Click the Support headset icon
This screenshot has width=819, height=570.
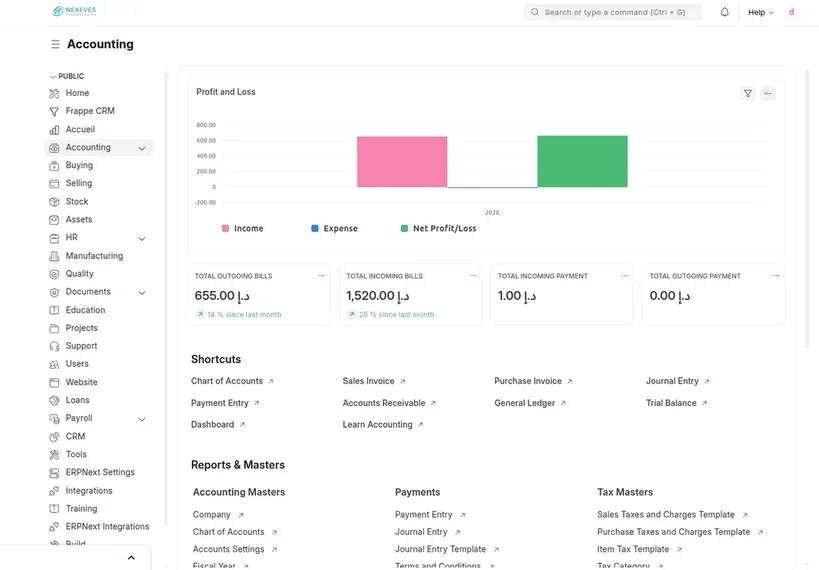pyautogui.click(x=54, y=346)
